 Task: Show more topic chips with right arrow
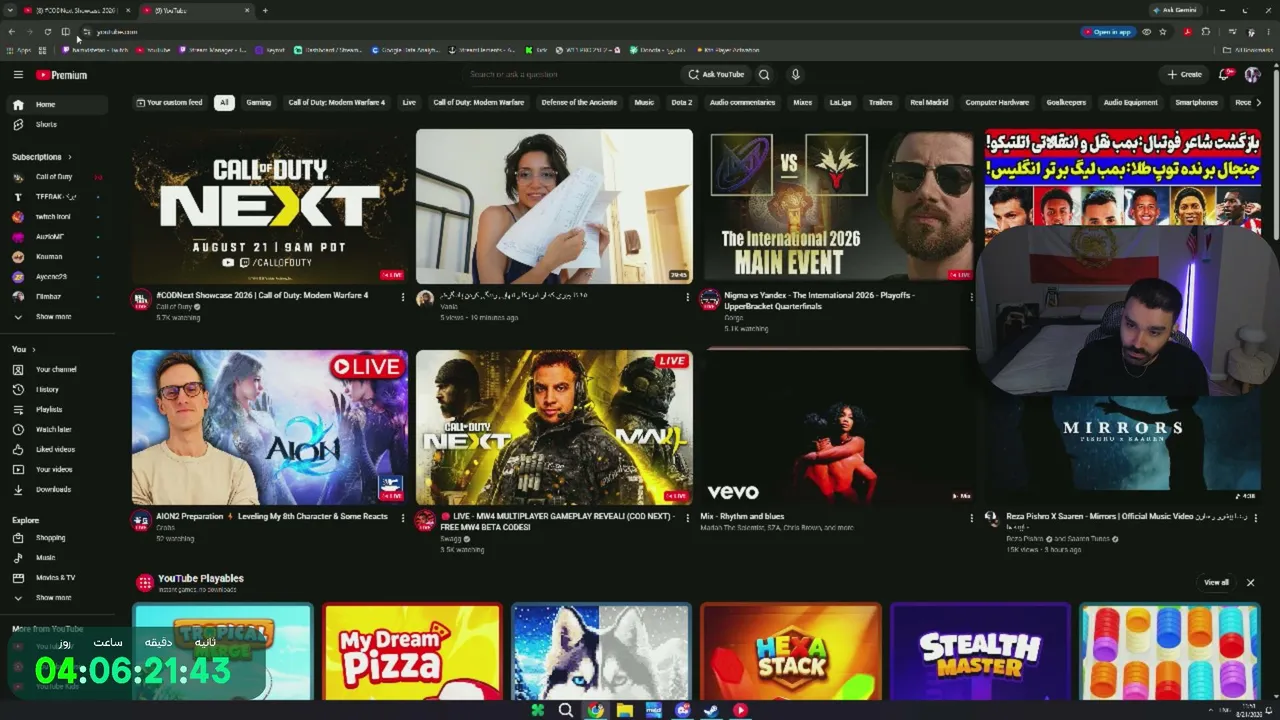(1258, 102)
